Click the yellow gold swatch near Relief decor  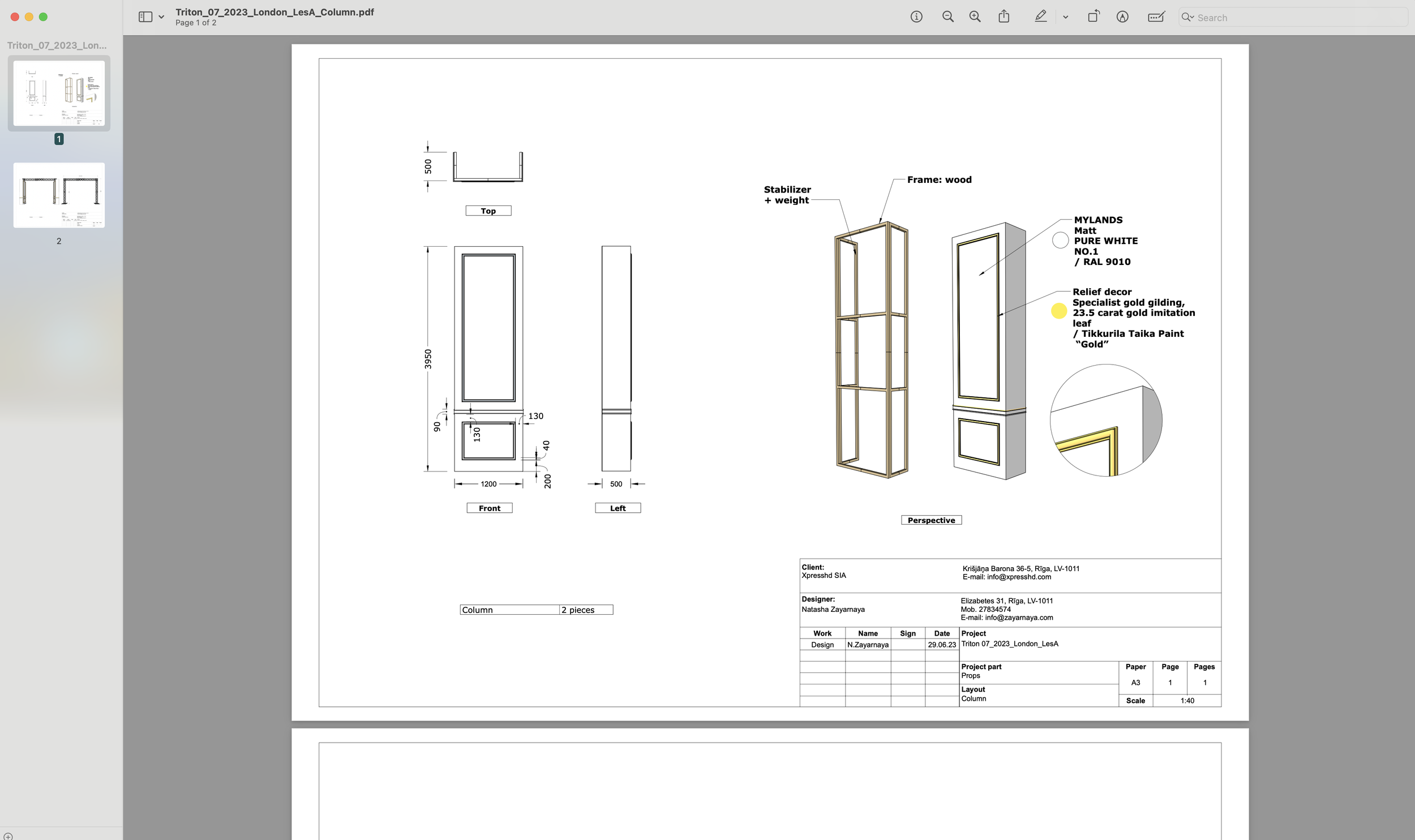point(1060,311)
